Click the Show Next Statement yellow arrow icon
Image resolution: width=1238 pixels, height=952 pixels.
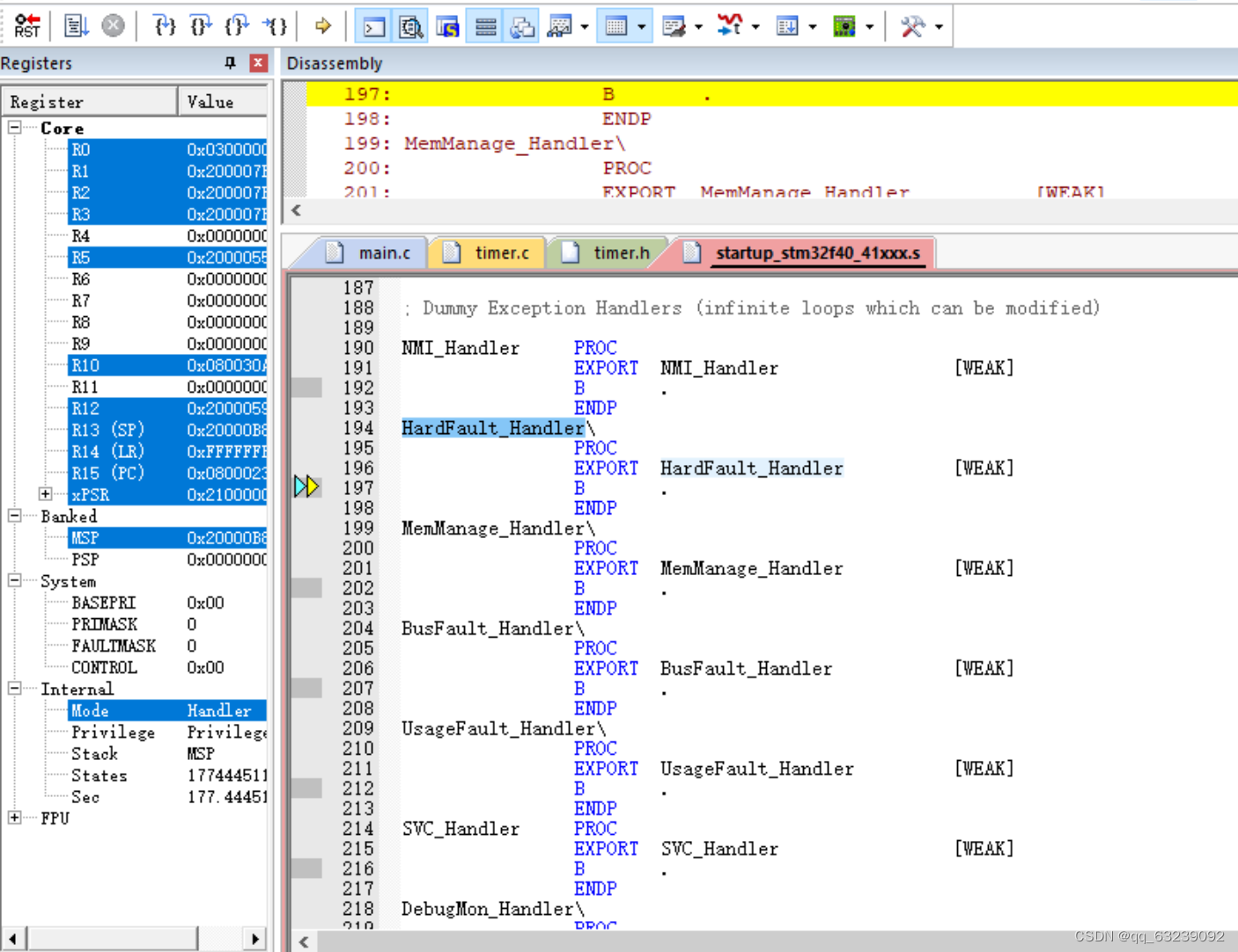pyautogui.click(x=322, y=26)
